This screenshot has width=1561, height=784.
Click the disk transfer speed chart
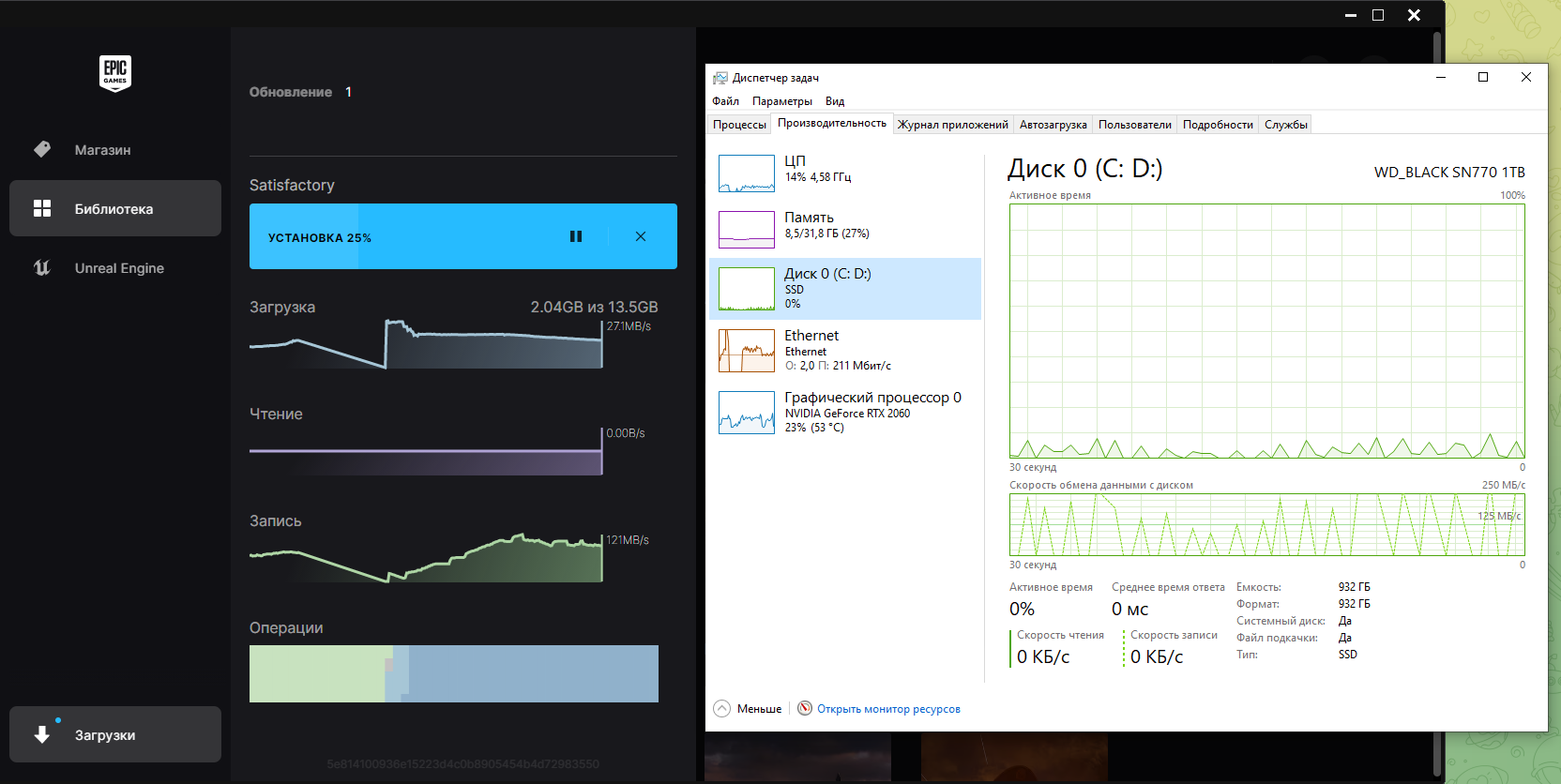point(1266,525)
